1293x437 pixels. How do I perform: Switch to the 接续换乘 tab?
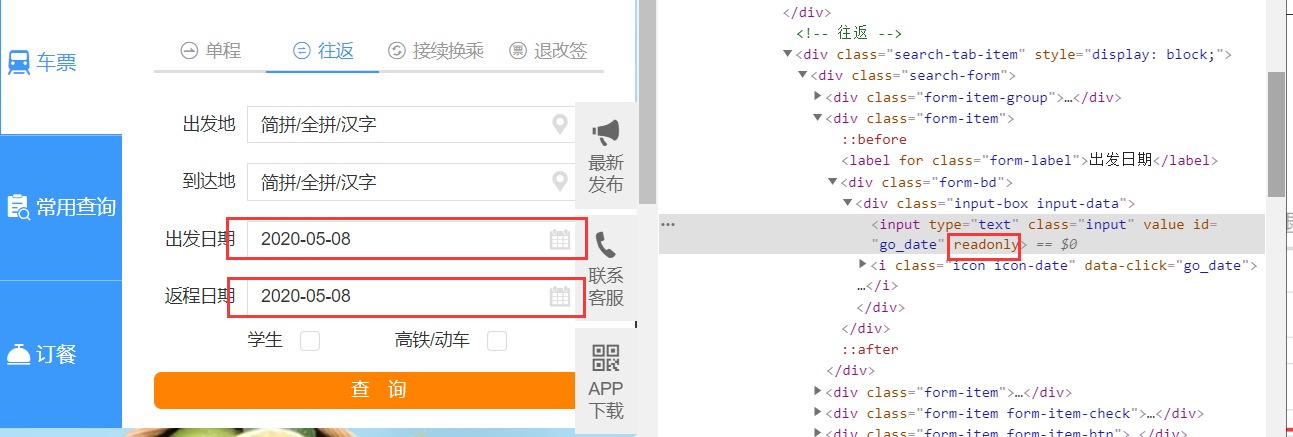coord(435,51)
